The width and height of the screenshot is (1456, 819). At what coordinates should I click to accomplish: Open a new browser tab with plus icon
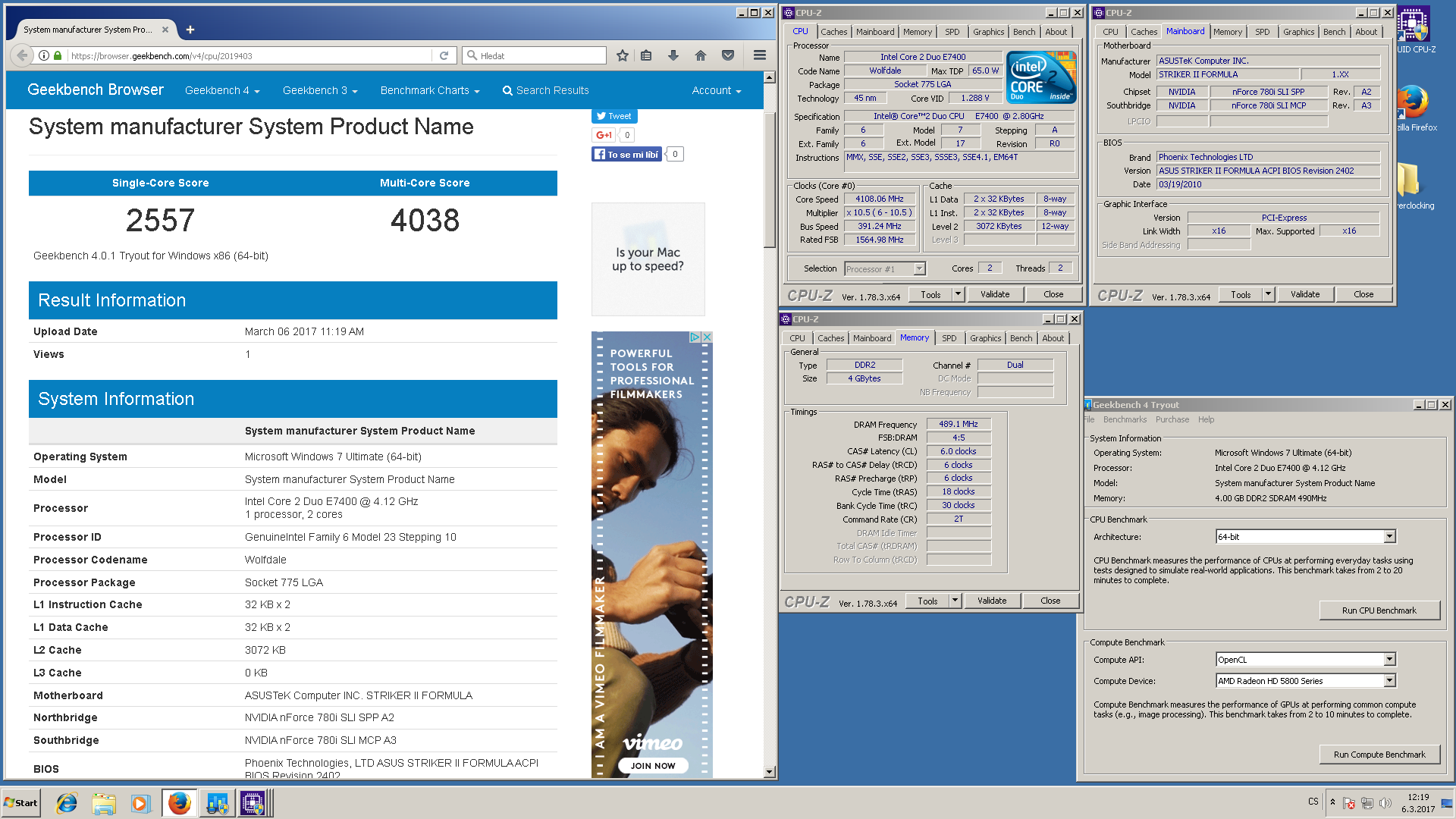pyautogui.click(x=190, y=30)
